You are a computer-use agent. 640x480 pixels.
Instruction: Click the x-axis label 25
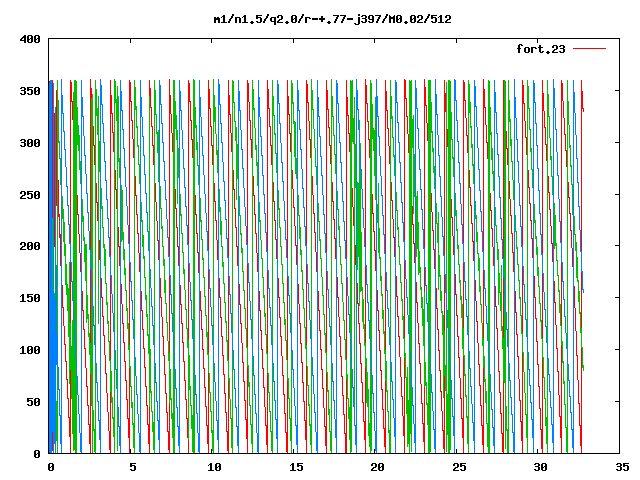click(x=459, y=467)
